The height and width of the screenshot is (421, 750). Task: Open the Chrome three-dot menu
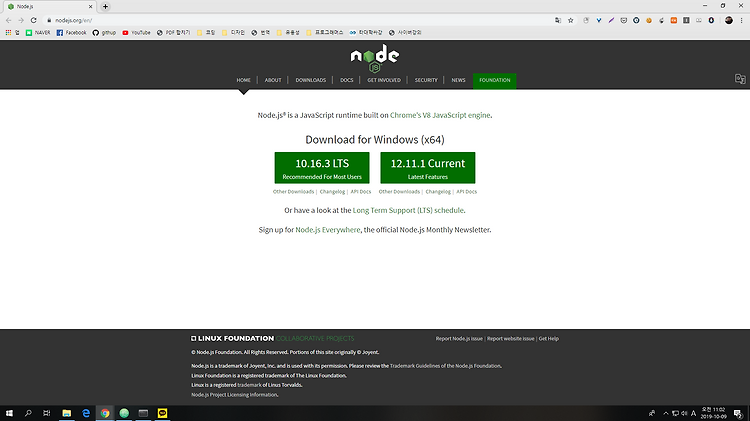coord(741,20)
